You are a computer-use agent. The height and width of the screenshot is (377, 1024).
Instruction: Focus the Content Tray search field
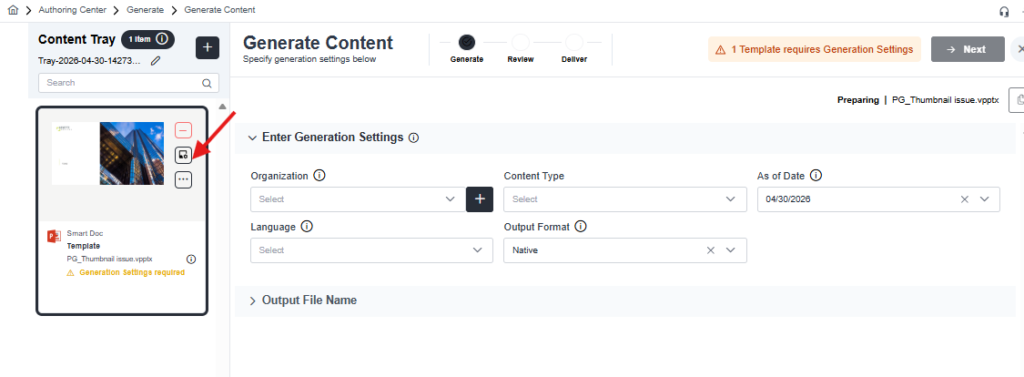129,83
